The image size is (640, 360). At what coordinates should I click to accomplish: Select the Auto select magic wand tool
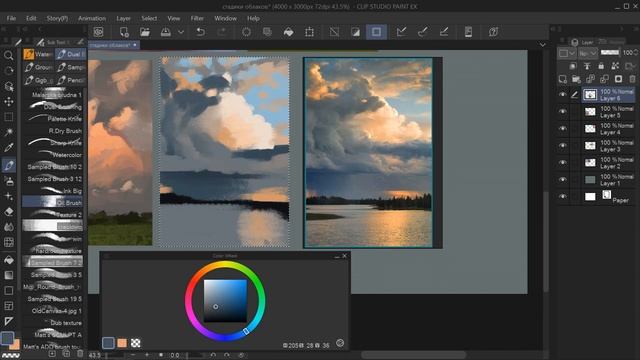point(8,132)
